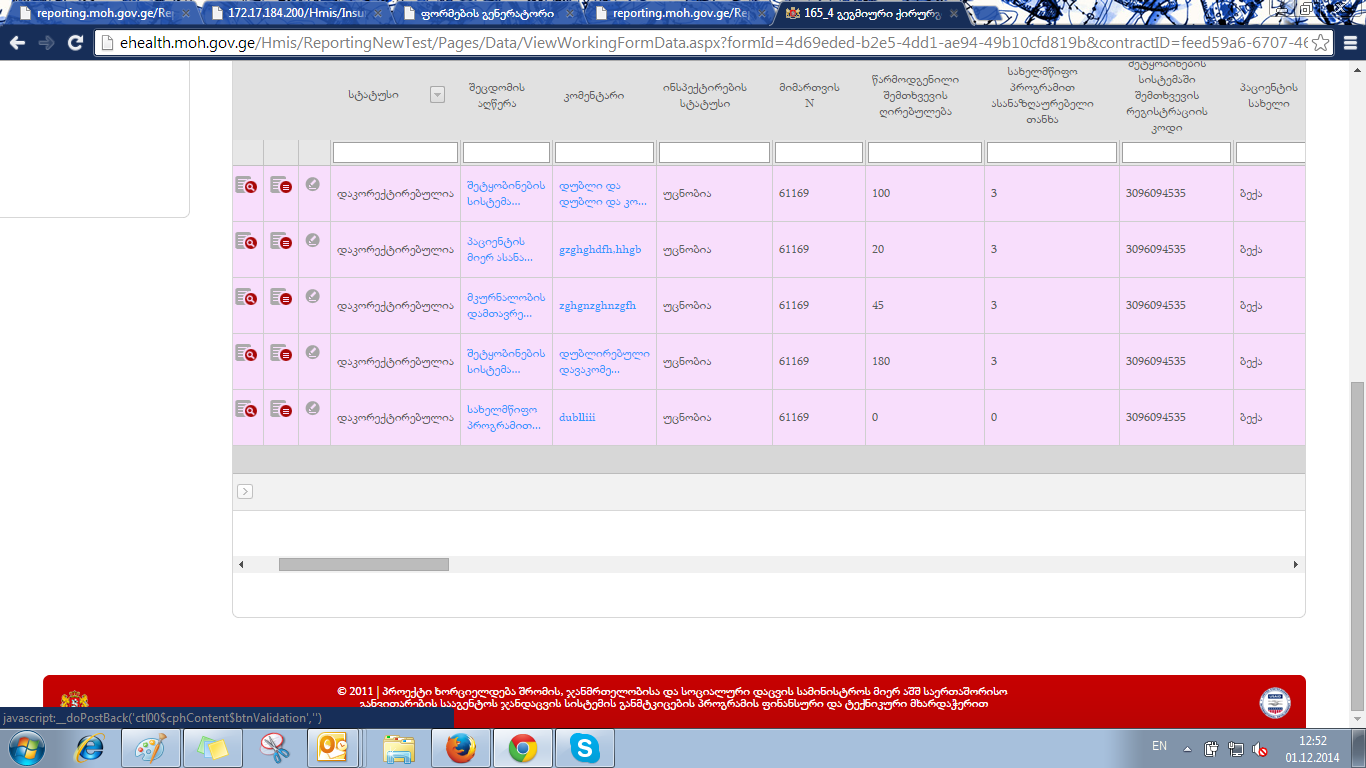Click the red list icon in the fourth row
1366x768 pixels.
coord(281,353)
